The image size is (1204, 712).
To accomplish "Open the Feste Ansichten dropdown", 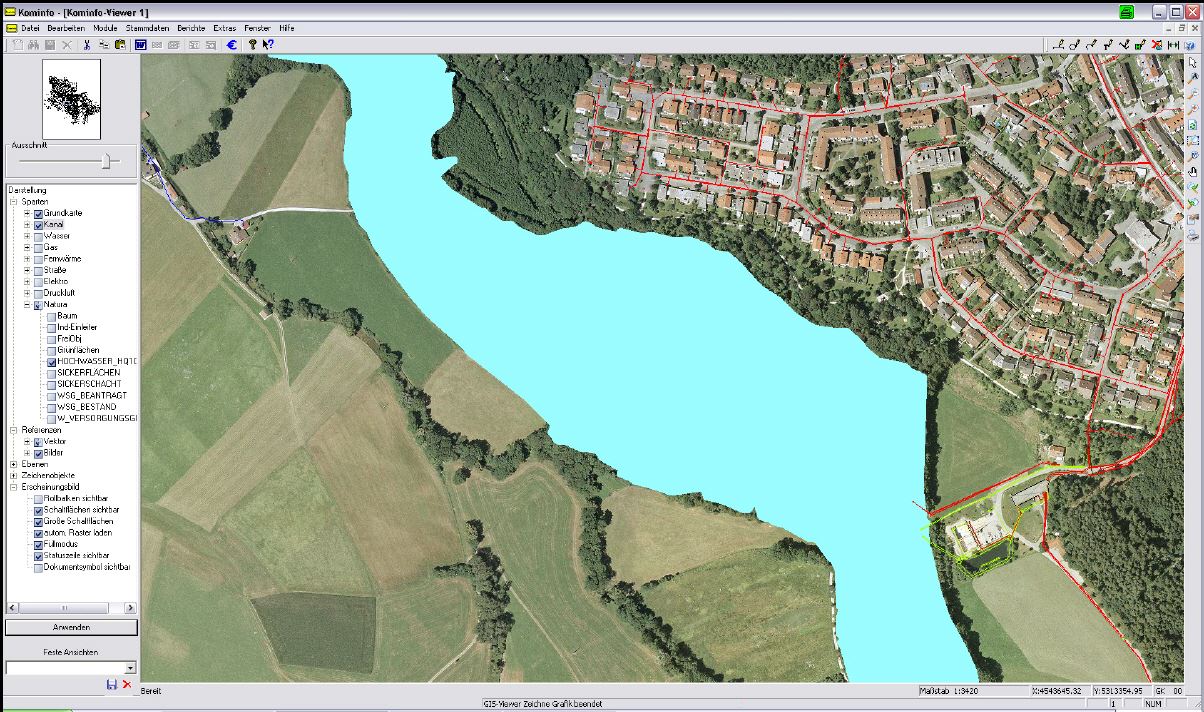I will coord(130,667).
